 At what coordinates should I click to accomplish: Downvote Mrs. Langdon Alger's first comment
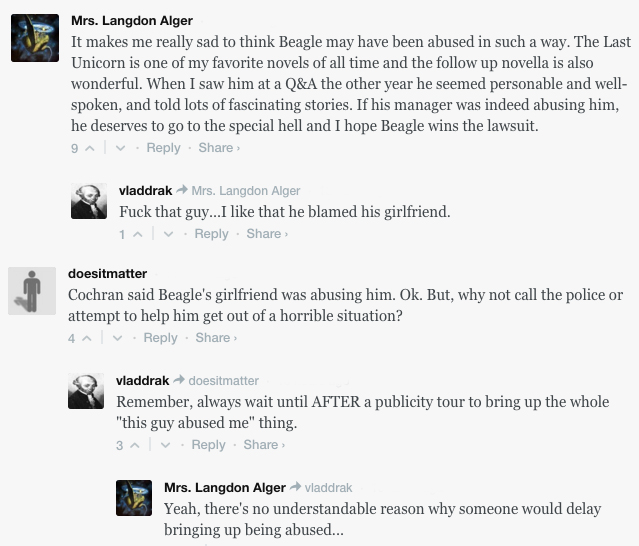click(x=120, y=148)
